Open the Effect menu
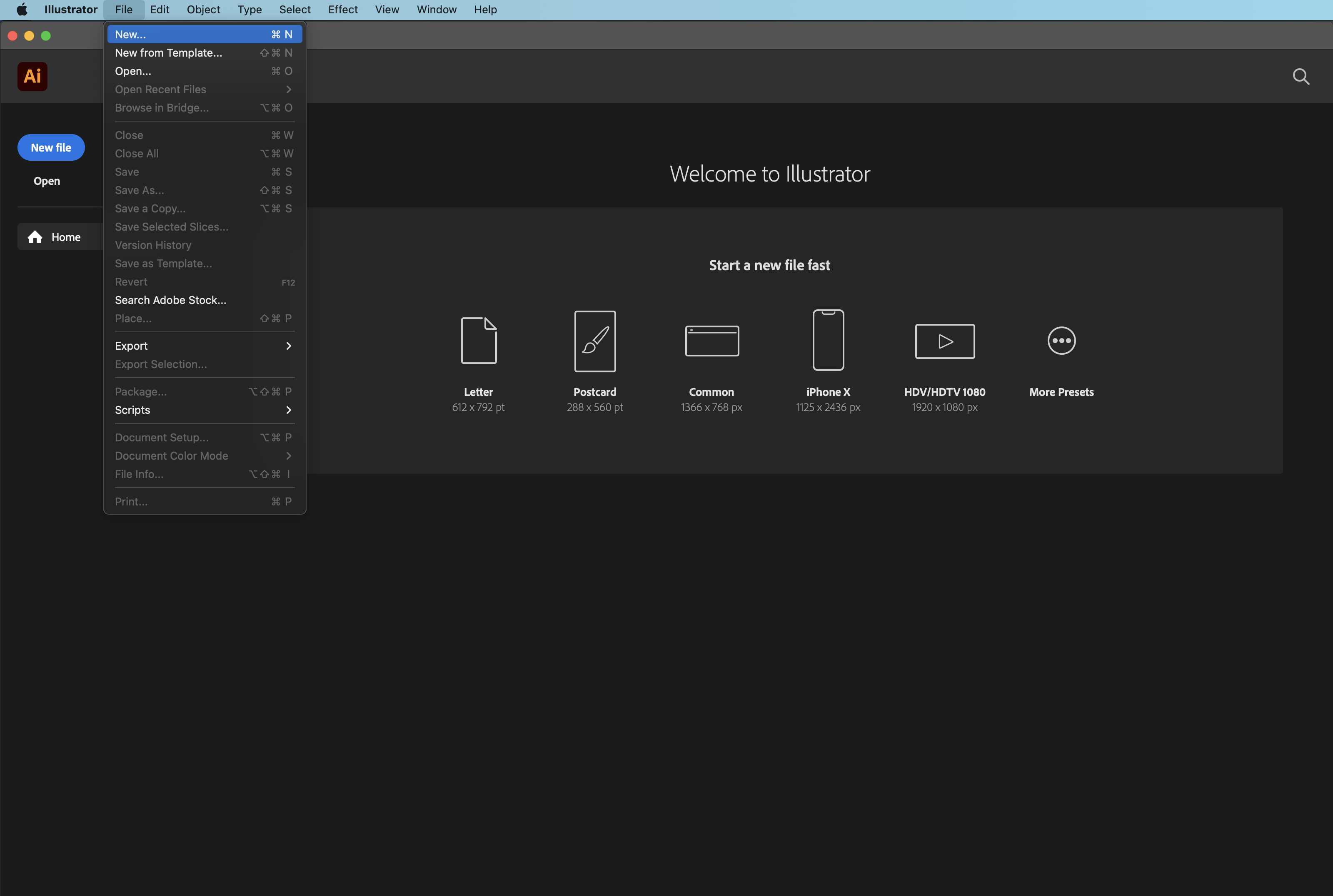 [342, 10]
